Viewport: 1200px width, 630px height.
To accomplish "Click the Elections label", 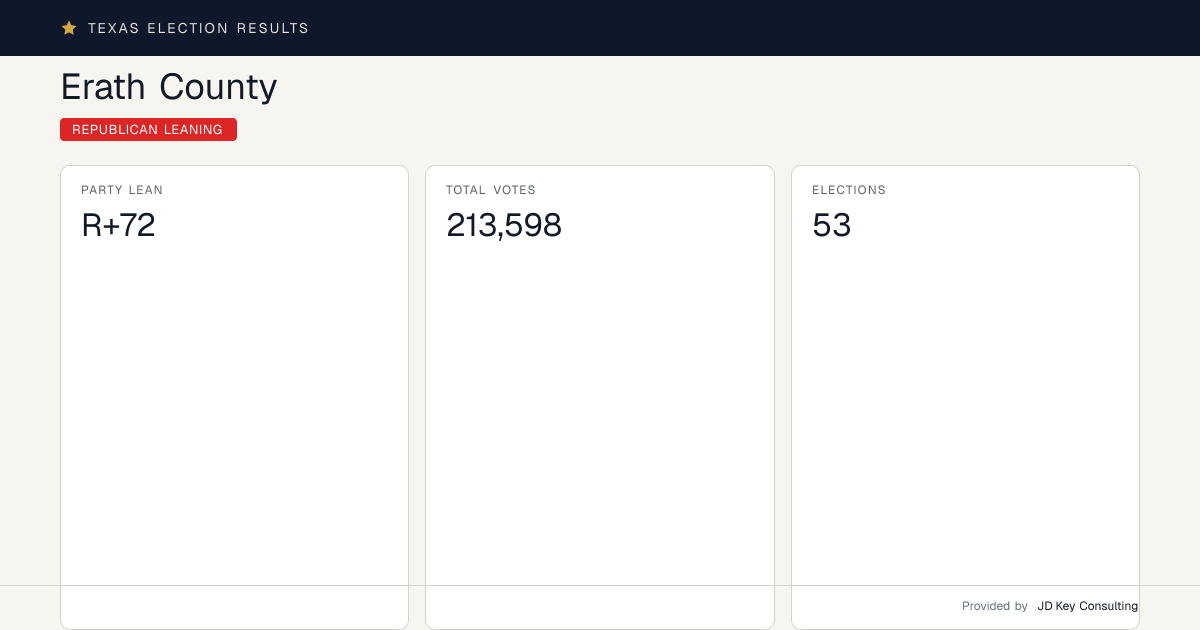I will click(849, 190).
